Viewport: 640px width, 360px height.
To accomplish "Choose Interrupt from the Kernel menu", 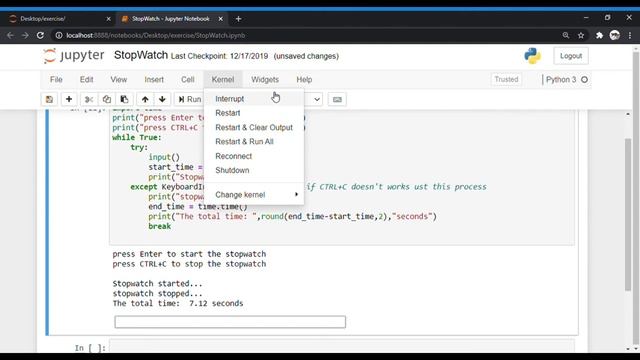I will [x=254, y=99].
